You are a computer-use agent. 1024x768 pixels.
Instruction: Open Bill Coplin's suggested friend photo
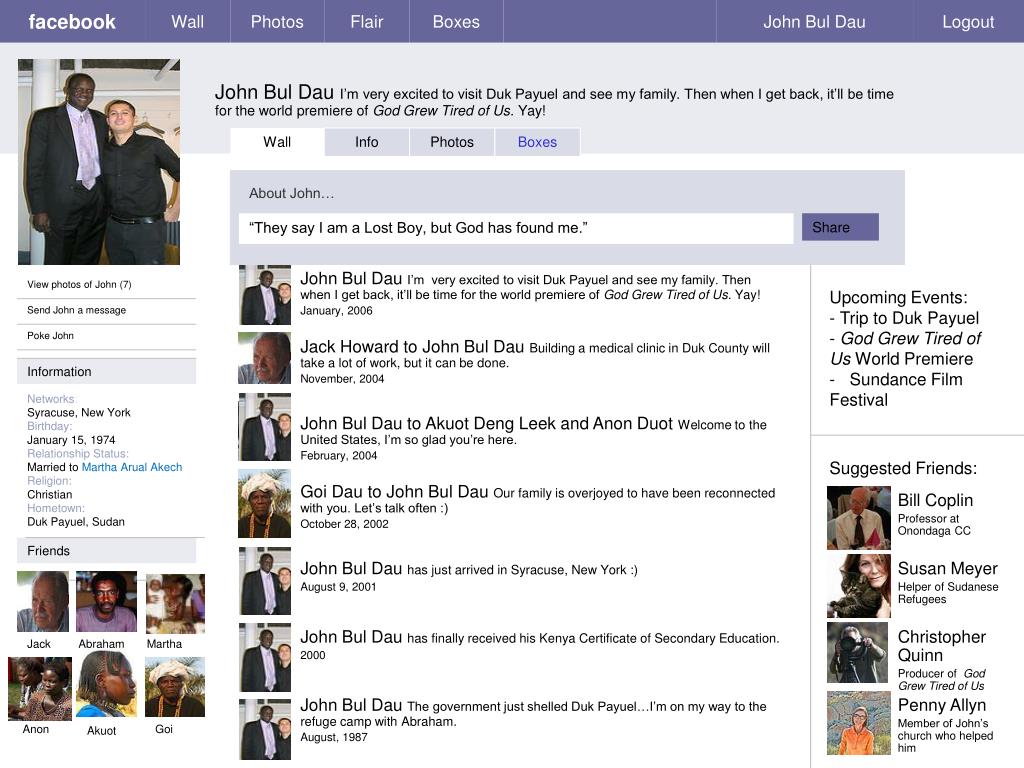859,518
